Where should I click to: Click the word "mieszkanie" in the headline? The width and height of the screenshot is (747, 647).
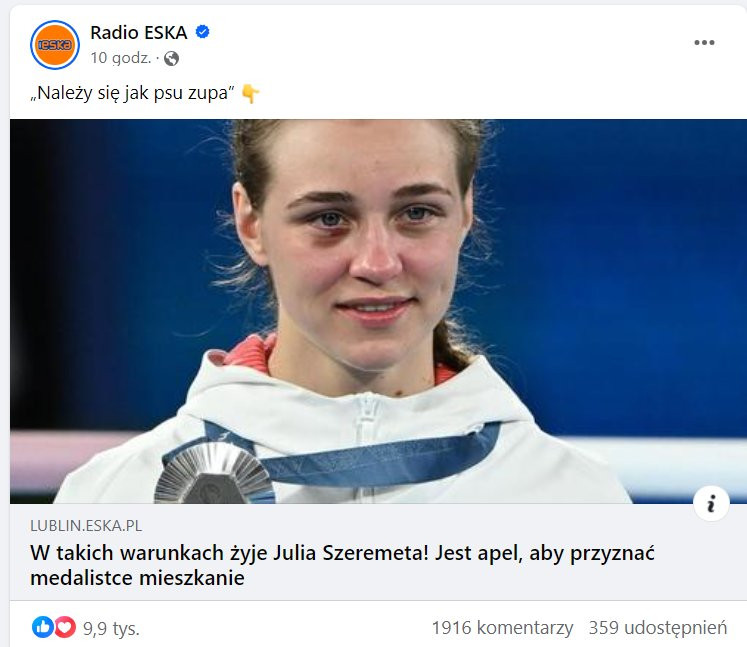192,578
